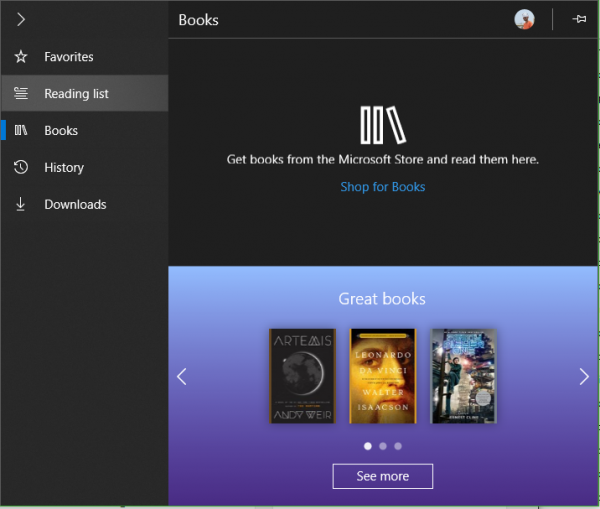
Task: Select the first carousel page dot
Action: [368, 446]
